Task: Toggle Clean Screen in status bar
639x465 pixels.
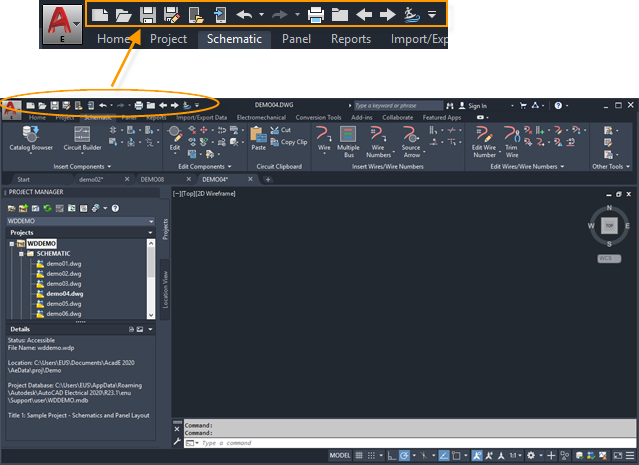Action: click(618, 455)
